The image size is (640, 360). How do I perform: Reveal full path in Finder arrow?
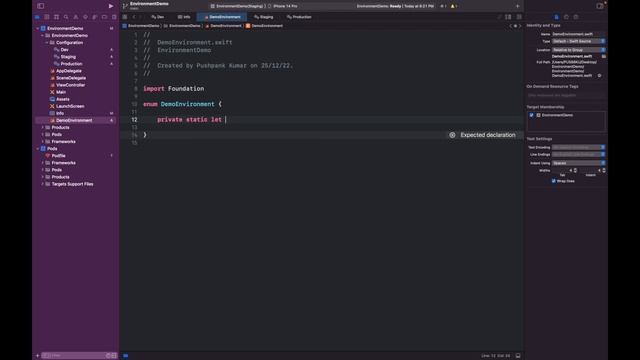pos(599,76)
